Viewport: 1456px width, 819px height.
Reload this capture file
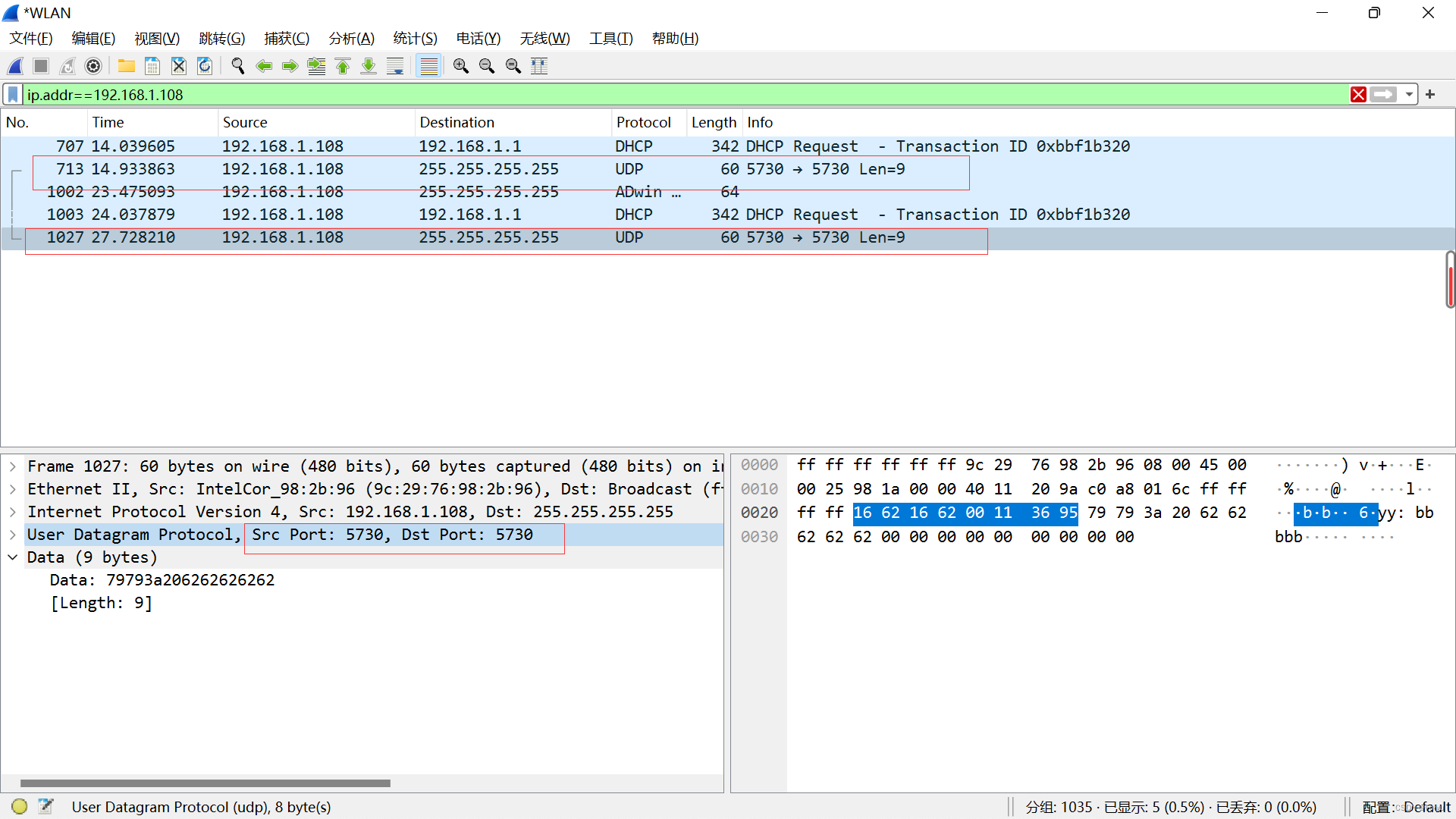pos(205,66)
